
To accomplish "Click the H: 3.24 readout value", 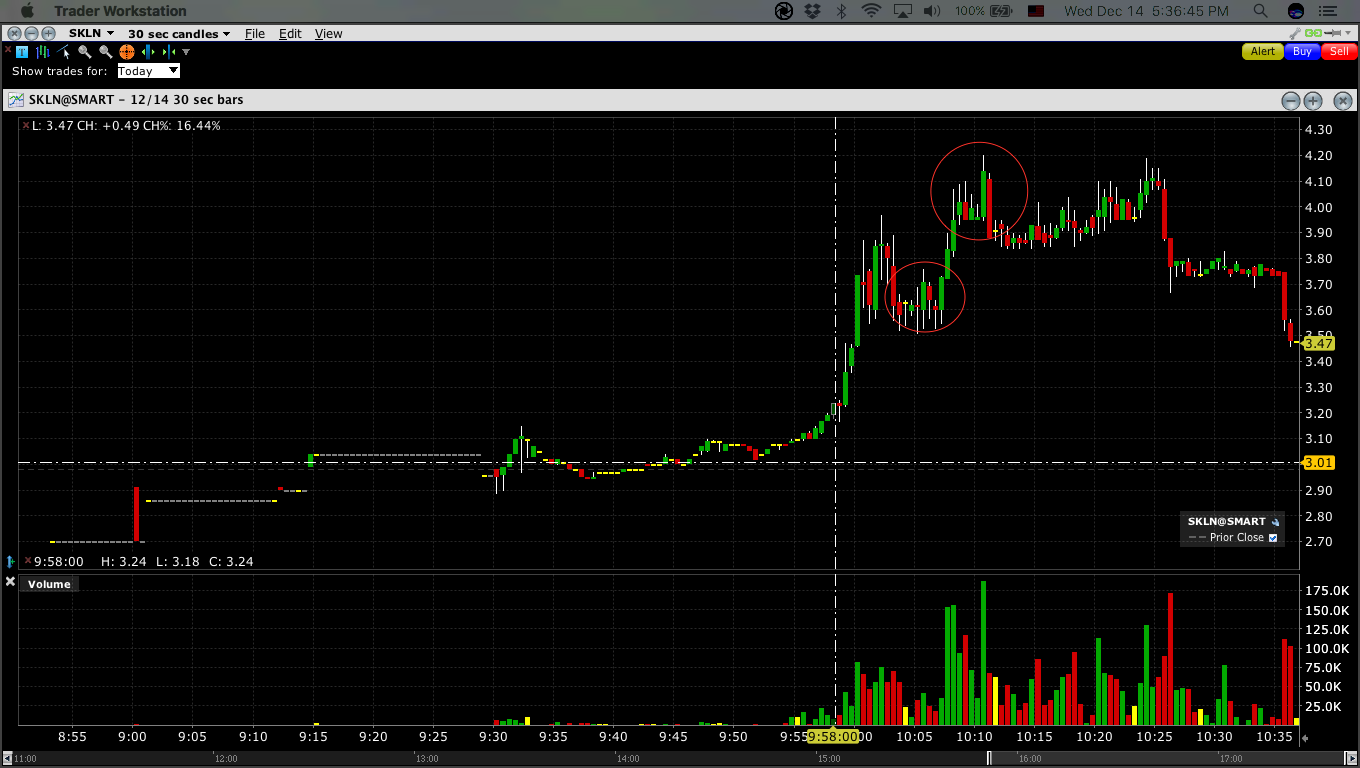I will pos(124,562).
